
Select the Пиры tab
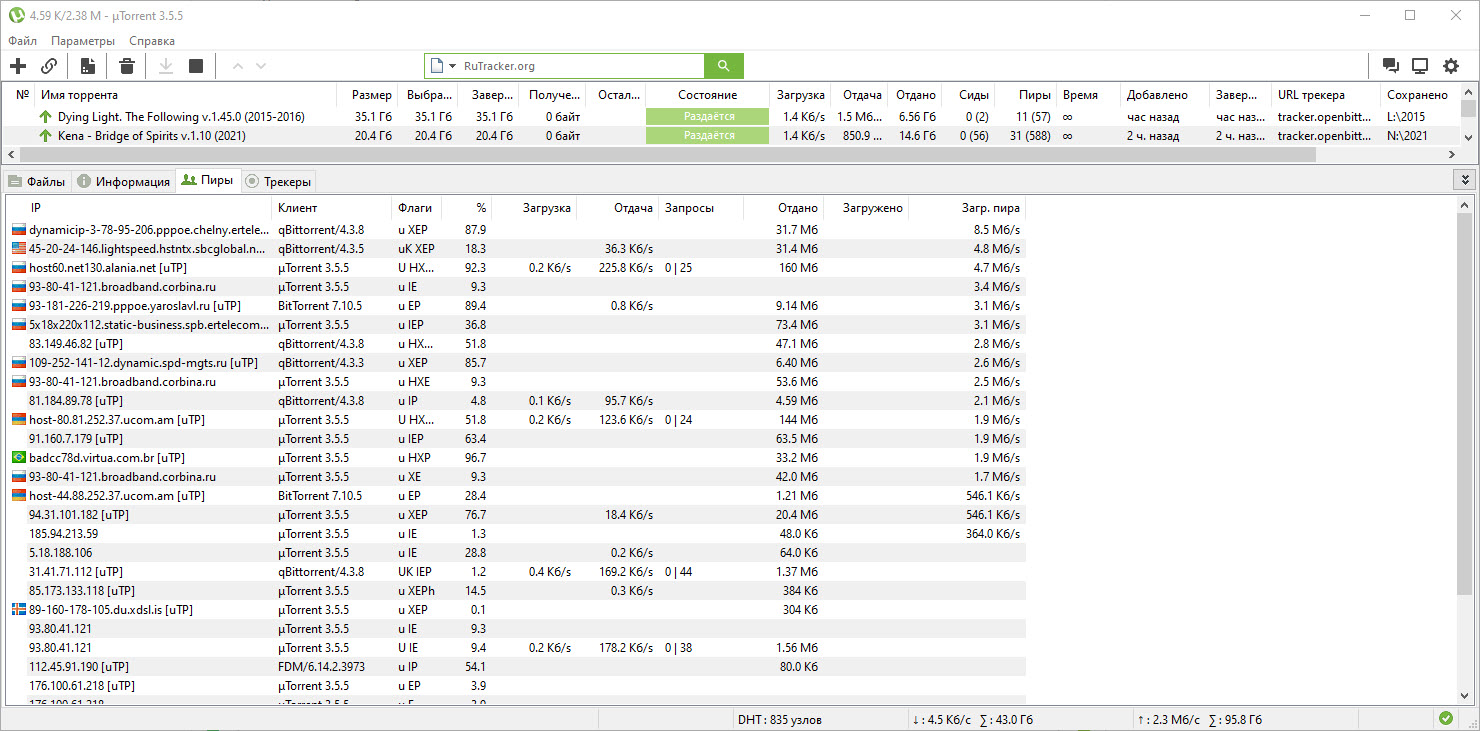pyautogui.click(x=208, y=181)
